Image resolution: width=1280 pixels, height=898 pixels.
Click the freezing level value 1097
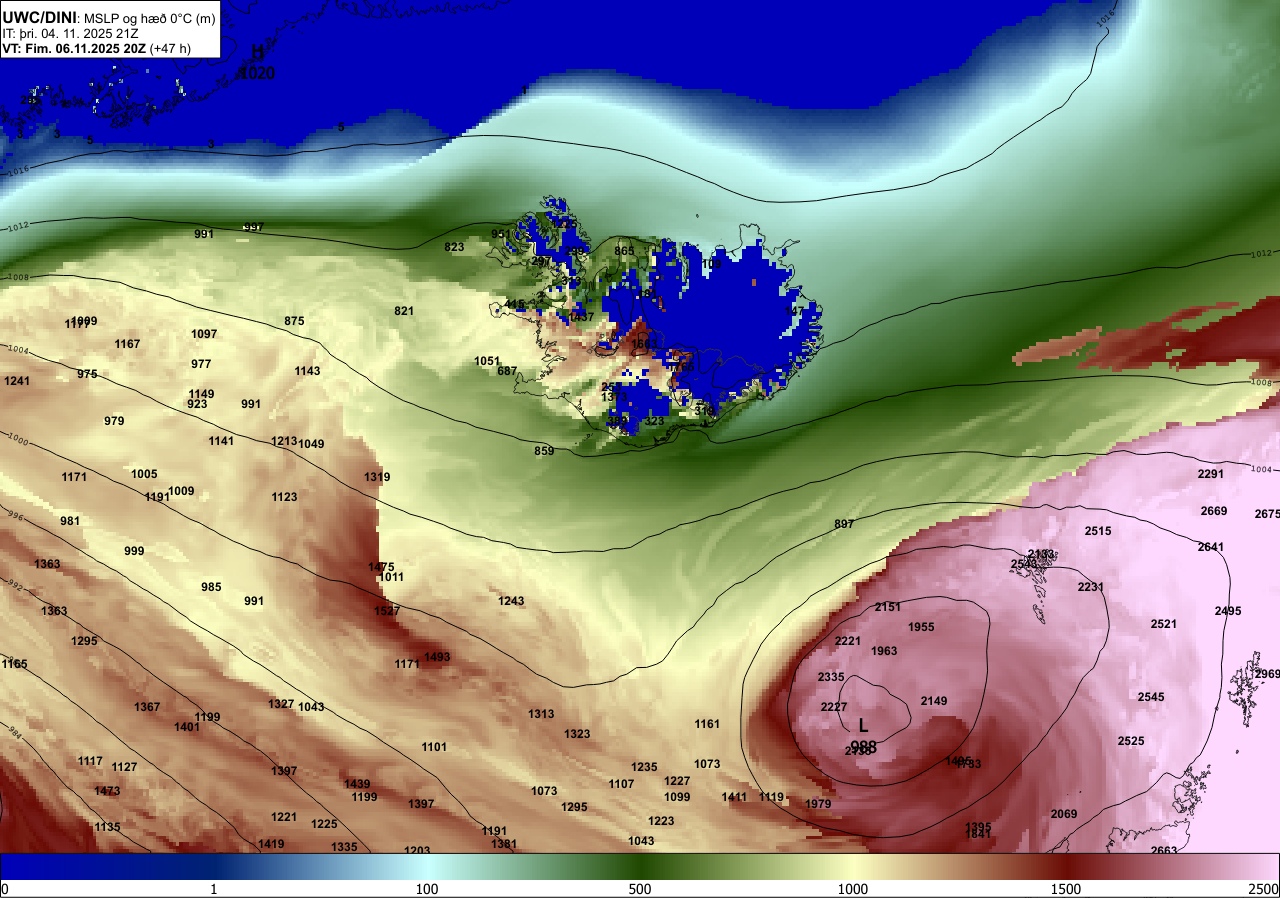tap(204, 334)
